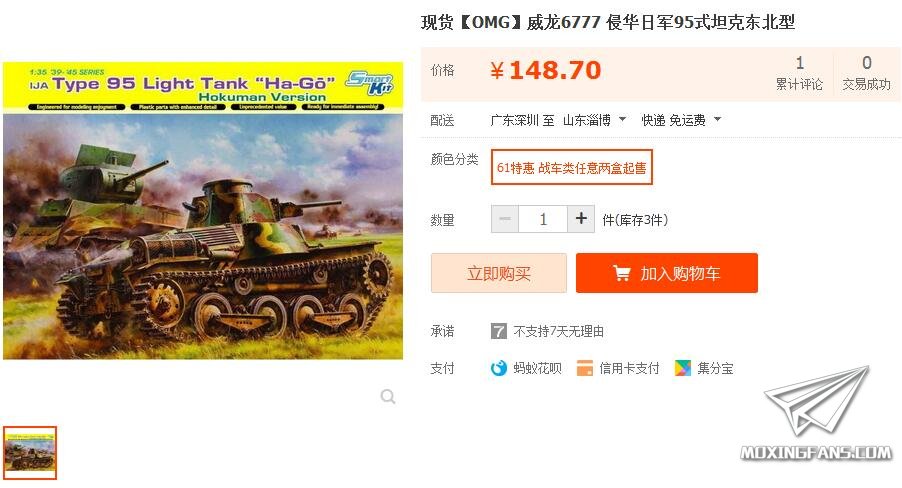Click the magnifier zoom icon under product image
This screenshot has width=902, height=488.
click(x=388, y=396)
